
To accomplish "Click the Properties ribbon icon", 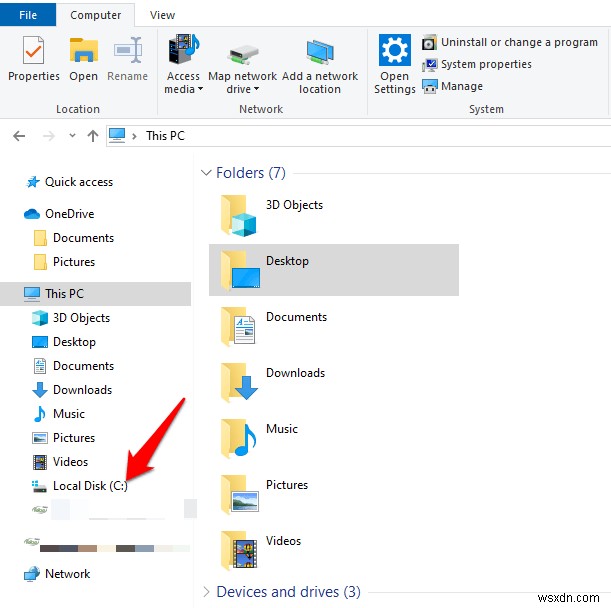I will pos(33,50).
